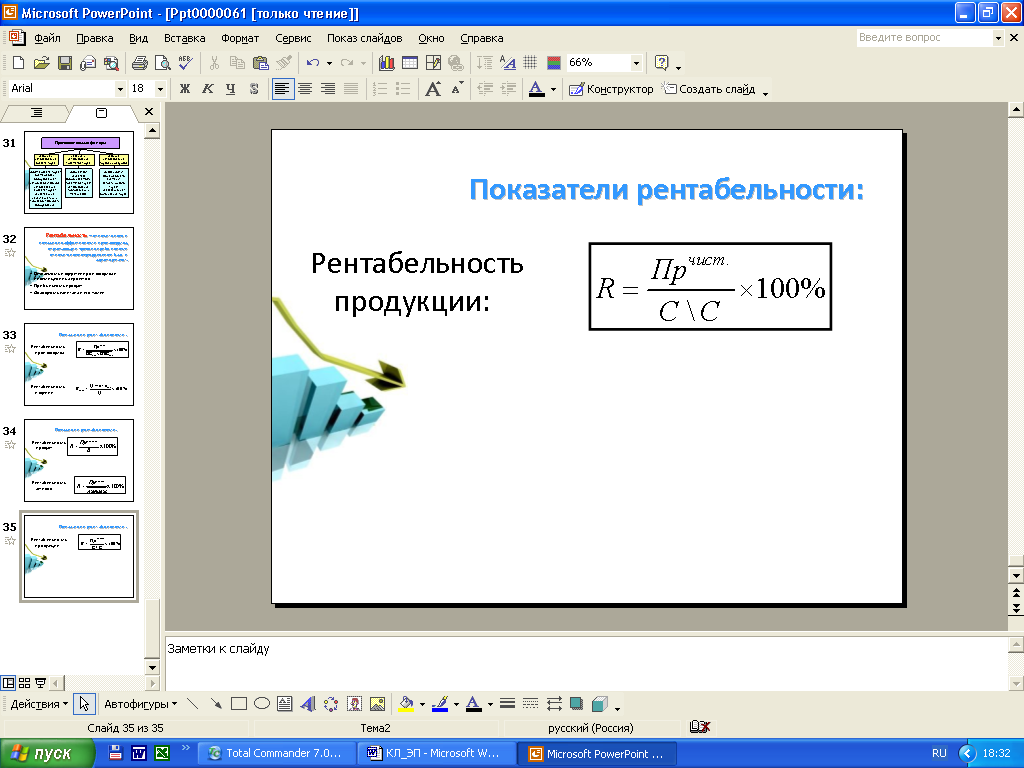Insert WordArt from drawing toolbar
The image size is (1024, 768).
click(308, 704)
